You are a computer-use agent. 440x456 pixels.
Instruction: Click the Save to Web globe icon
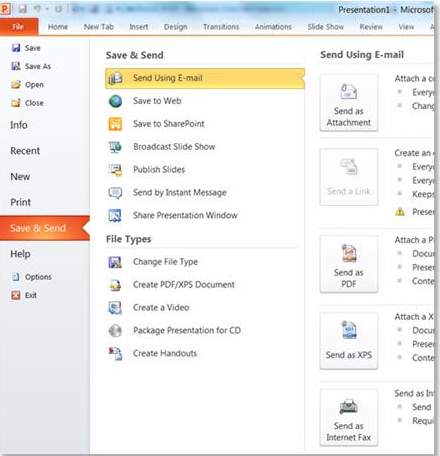115,101
